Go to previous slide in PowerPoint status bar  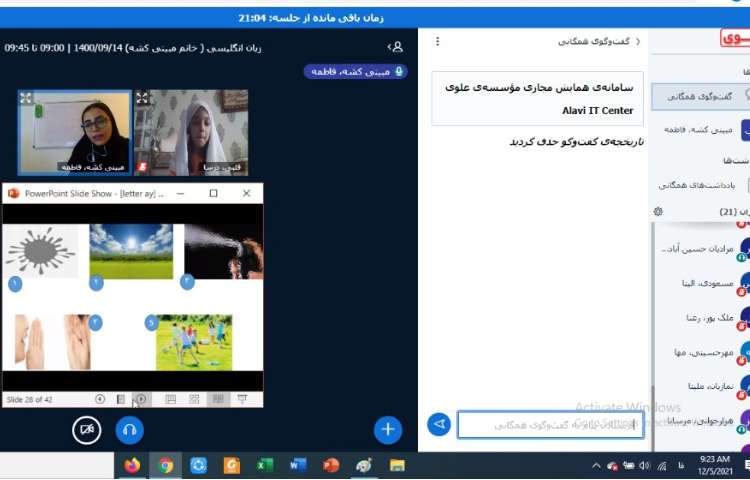99,399
